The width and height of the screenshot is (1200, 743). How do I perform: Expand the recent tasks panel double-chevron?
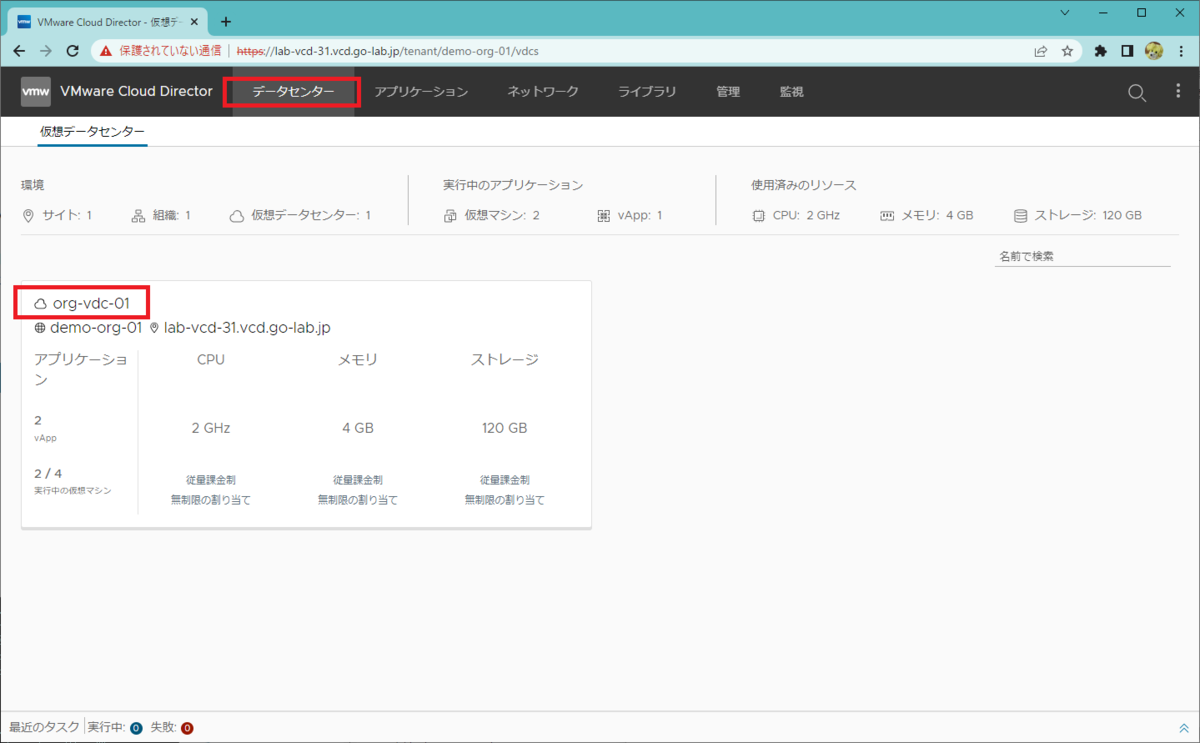click(x=1184, y=728)
